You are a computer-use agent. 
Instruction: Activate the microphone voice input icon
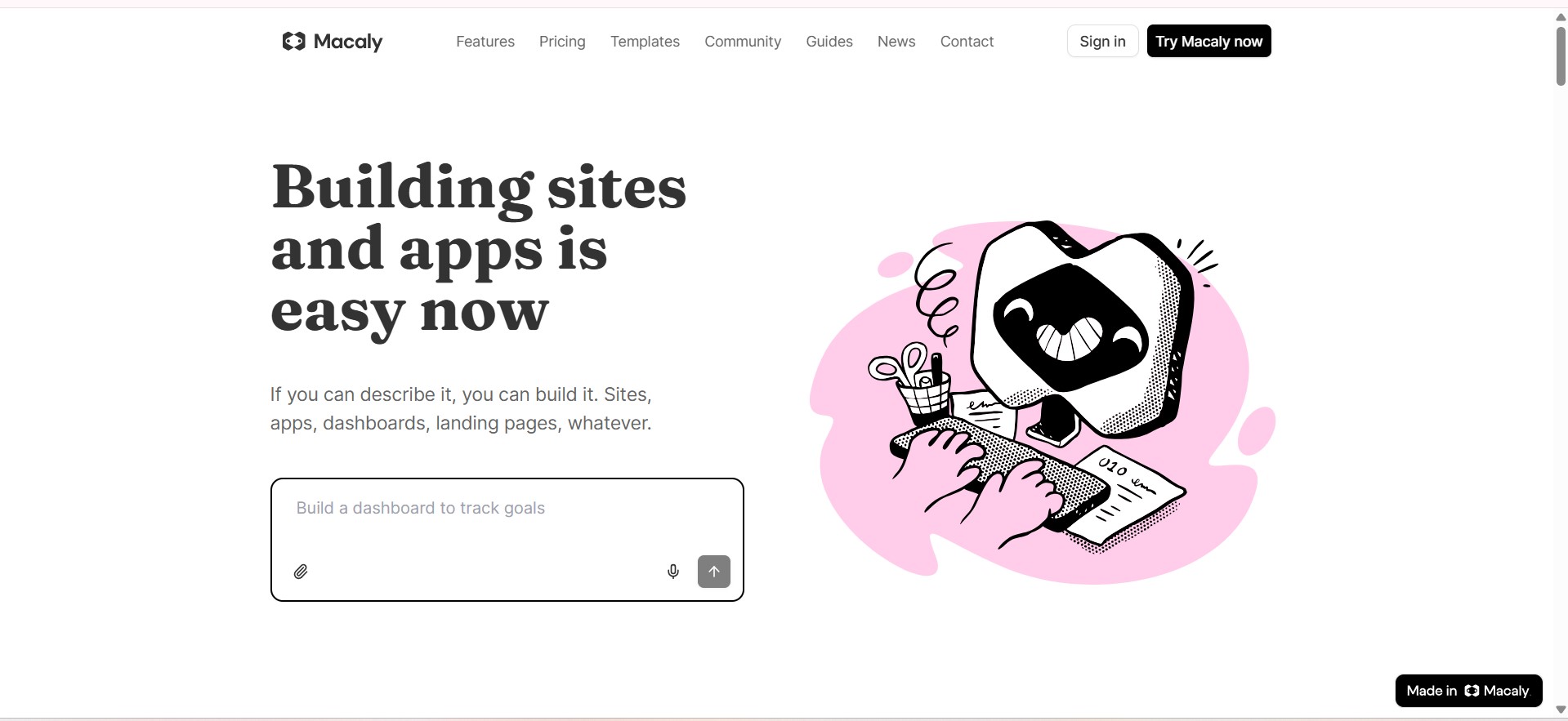click(x=673, y=572)
